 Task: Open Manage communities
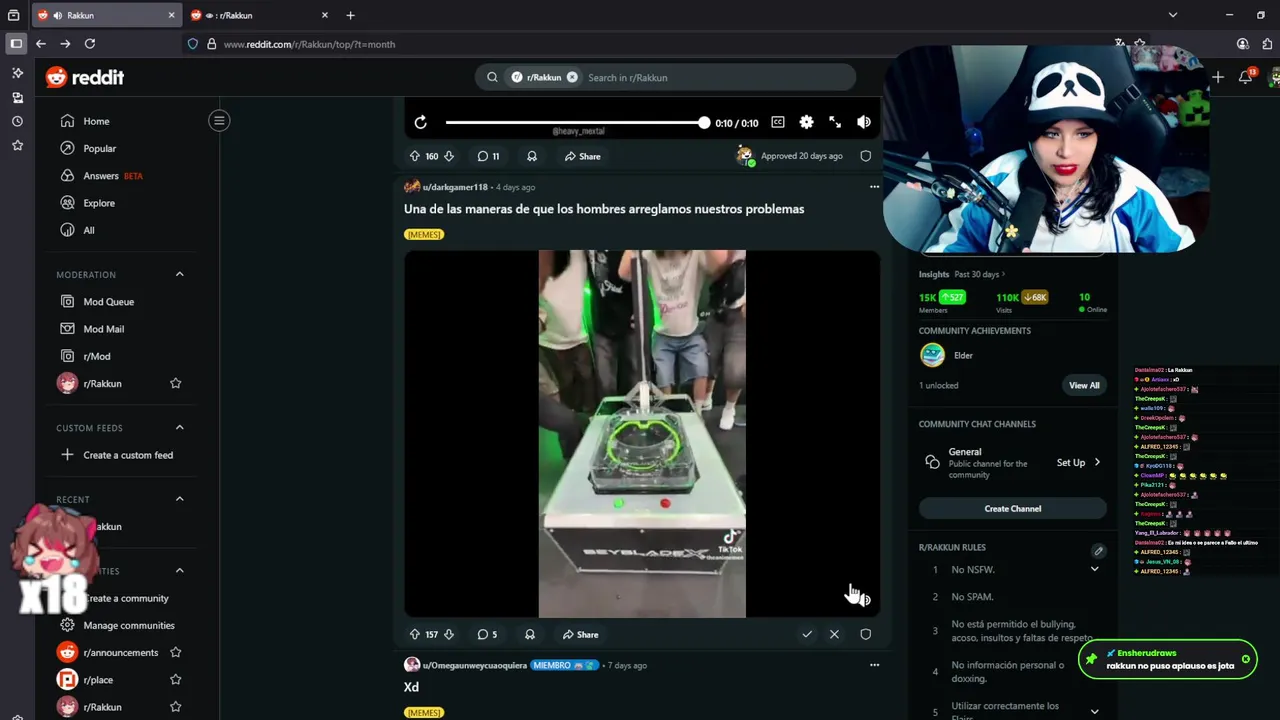point(129,625)
